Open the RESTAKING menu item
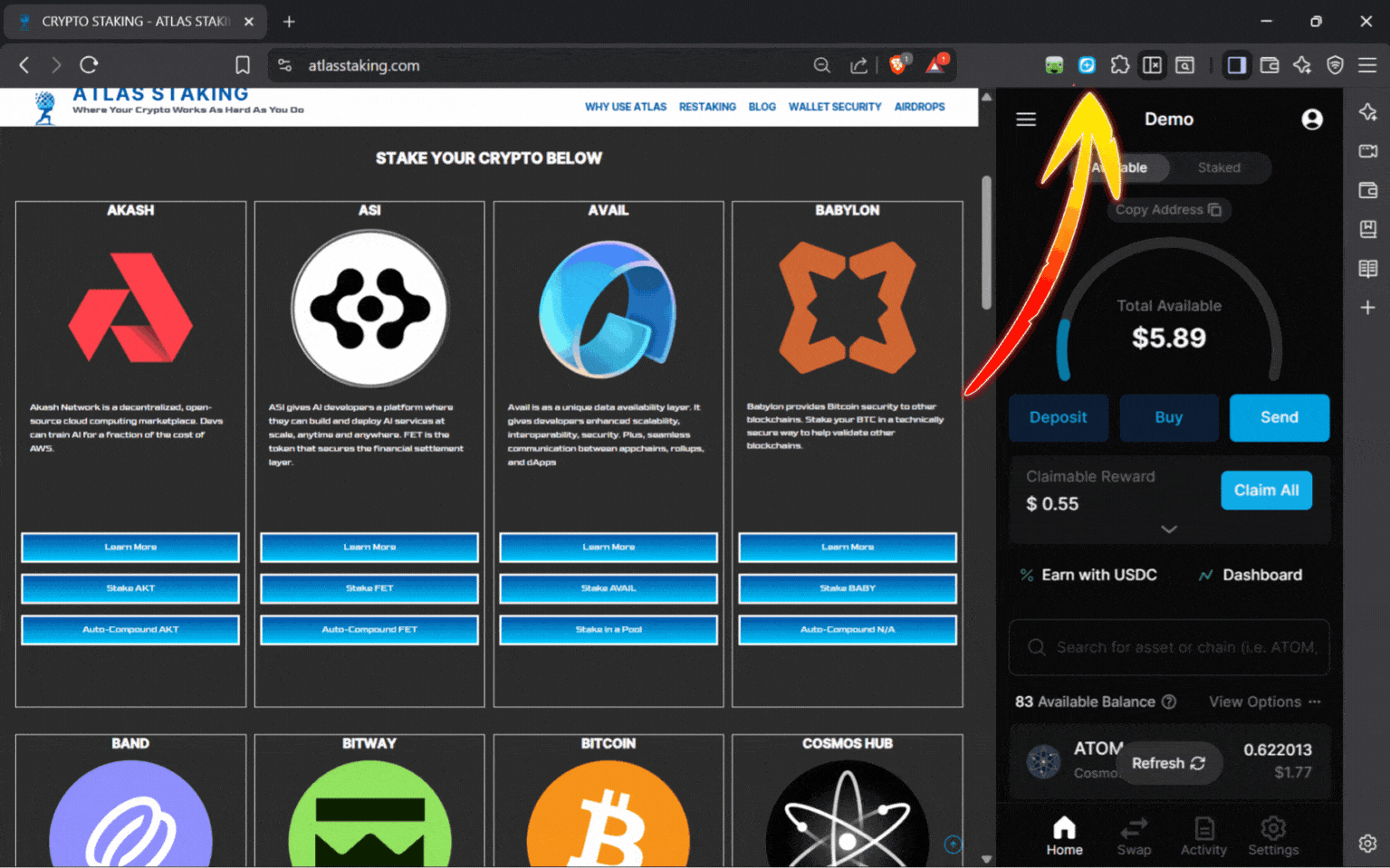 pos(707,106)
